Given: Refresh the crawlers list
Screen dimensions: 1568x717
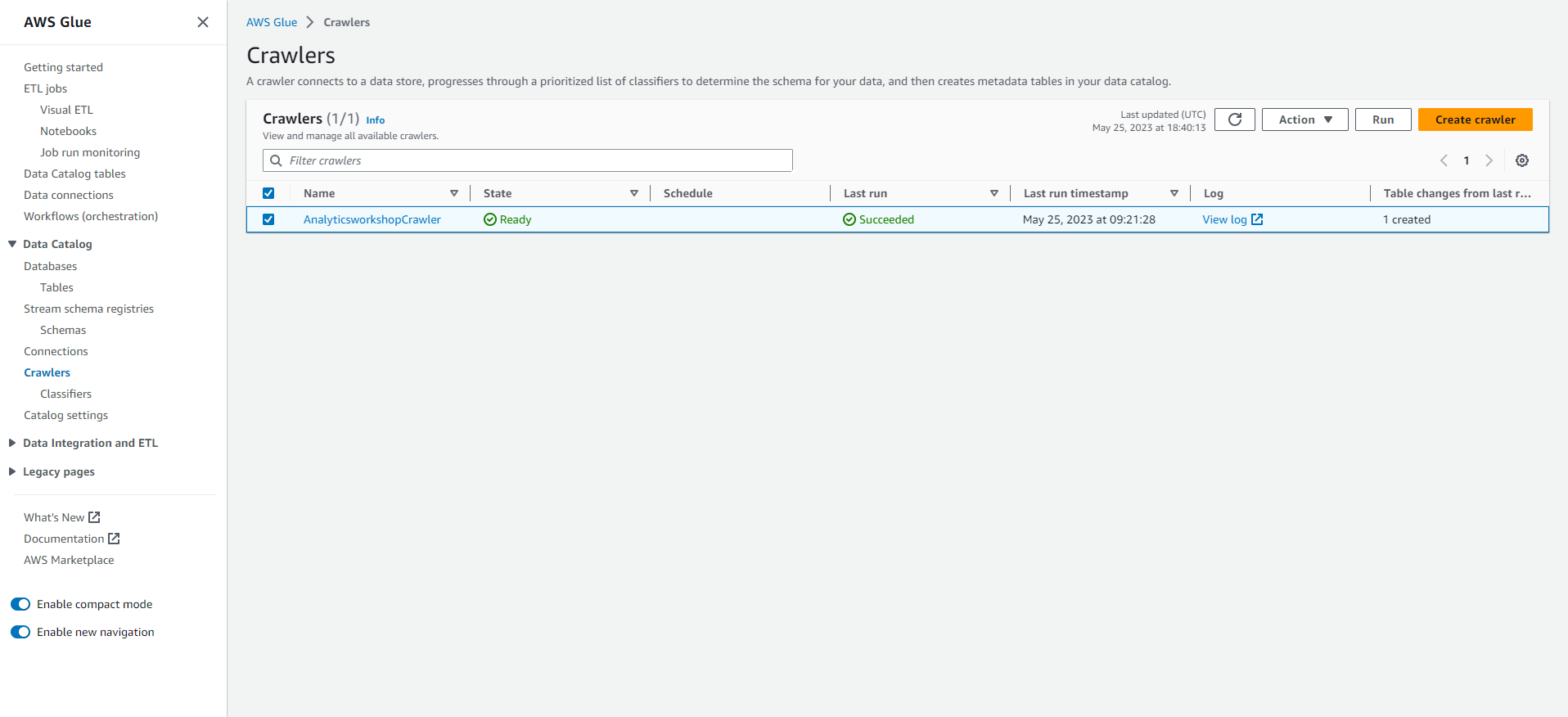Looking at the screenshot, I should (1234, 120).
